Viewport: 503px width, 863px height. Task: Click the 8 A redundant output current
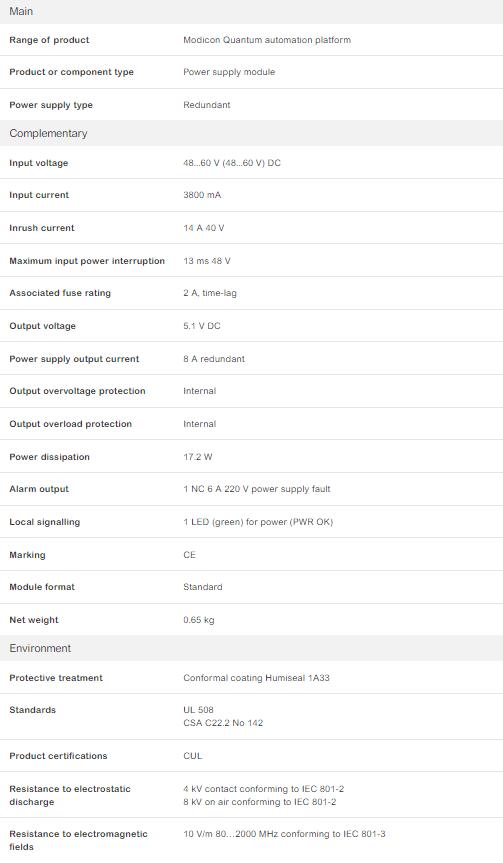214,359
